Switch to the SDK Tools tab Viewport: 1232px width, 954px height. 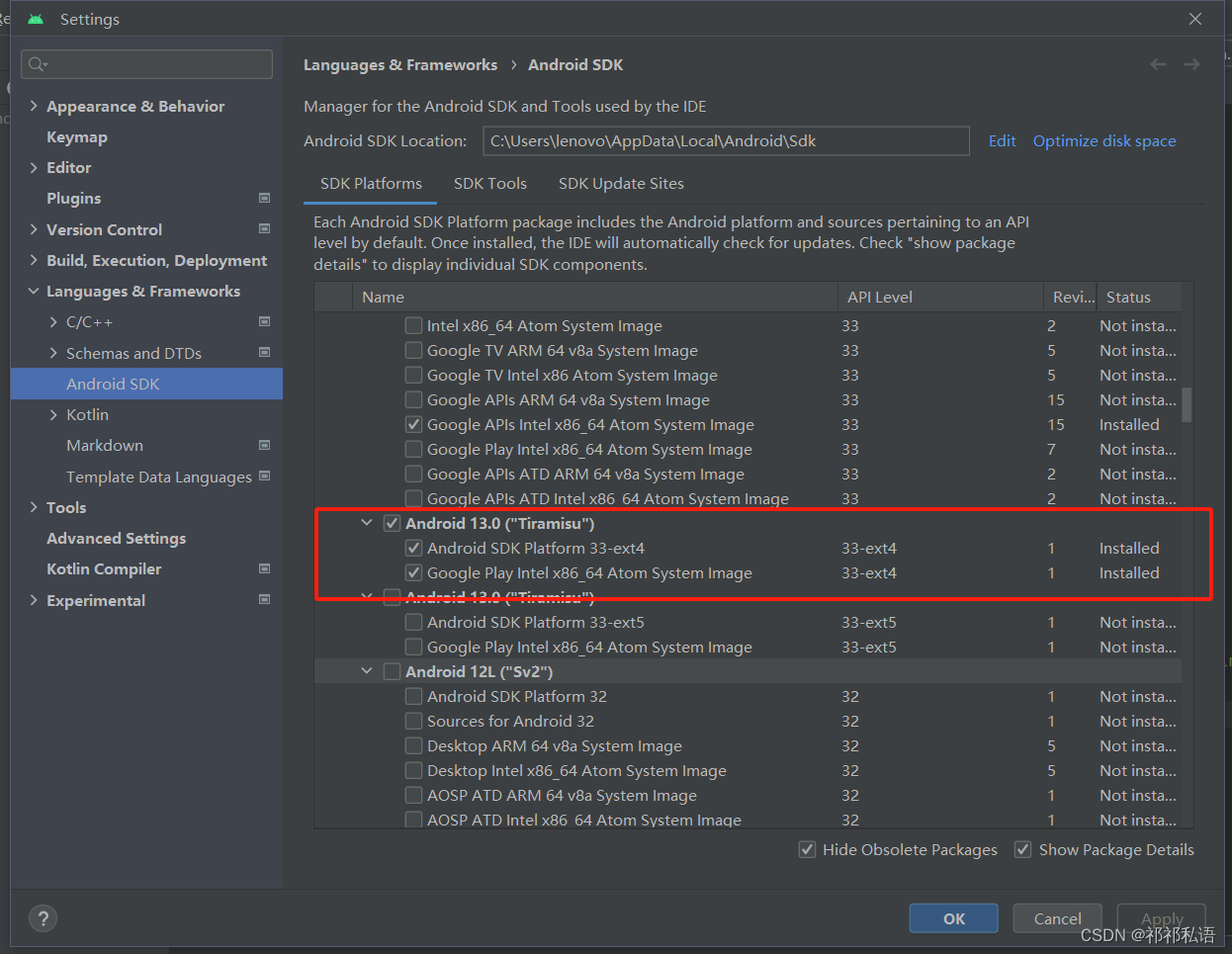[x=490, y=184]
